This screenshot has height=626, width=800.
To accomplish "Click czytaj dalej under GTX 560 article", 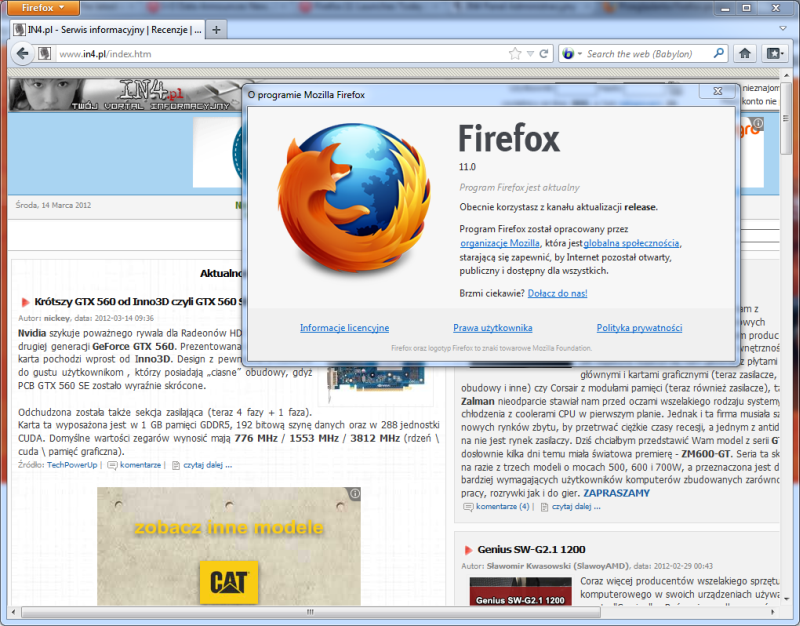I will (208, 465).
